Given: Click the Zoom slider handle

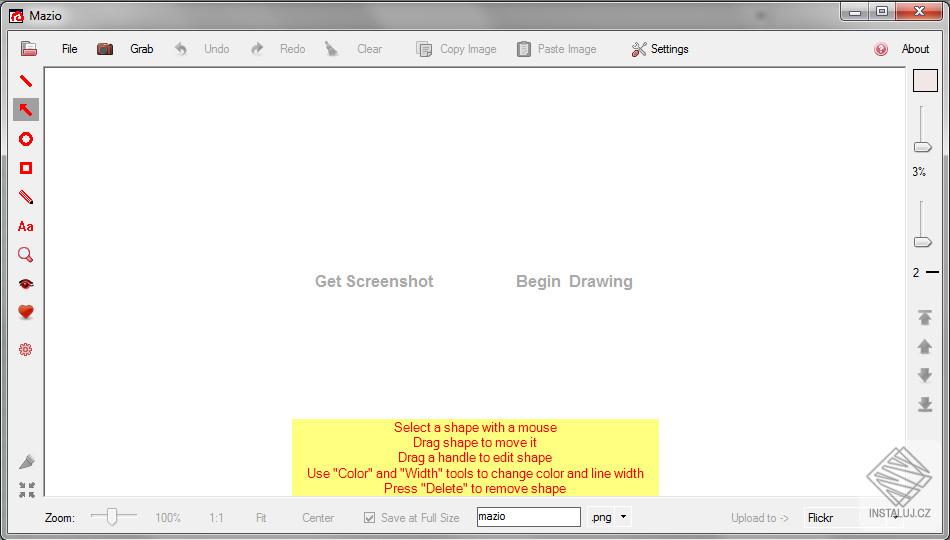Looking at the screenshot, I should 111,517.
